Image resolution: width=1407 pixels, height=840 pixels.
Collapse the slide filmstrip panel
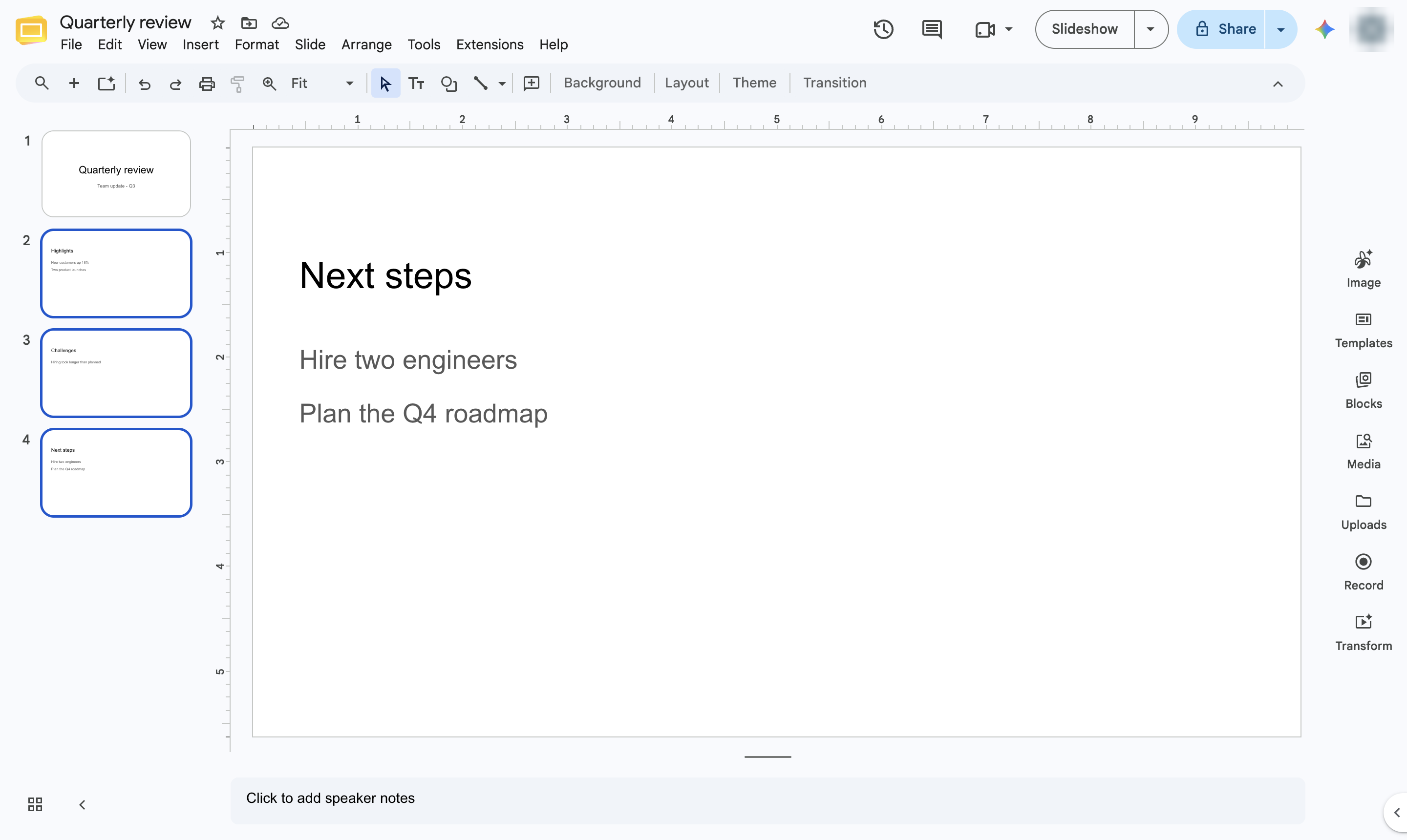click(82, 804)
